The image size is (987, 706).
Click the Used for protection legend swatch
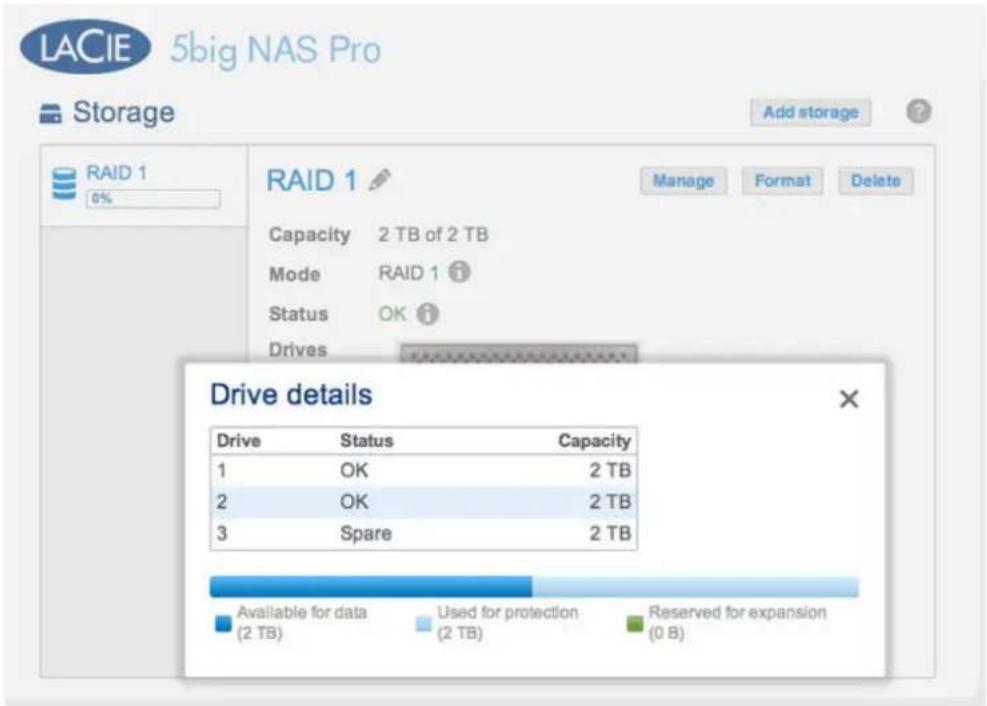click(424, 624)
